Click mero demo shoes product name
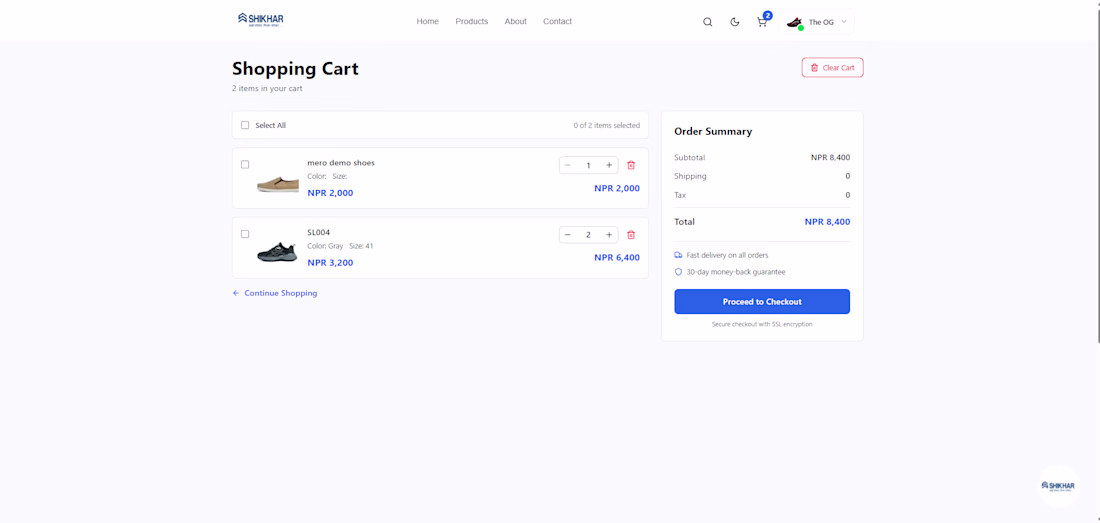1100x523 pixels. 341,163
